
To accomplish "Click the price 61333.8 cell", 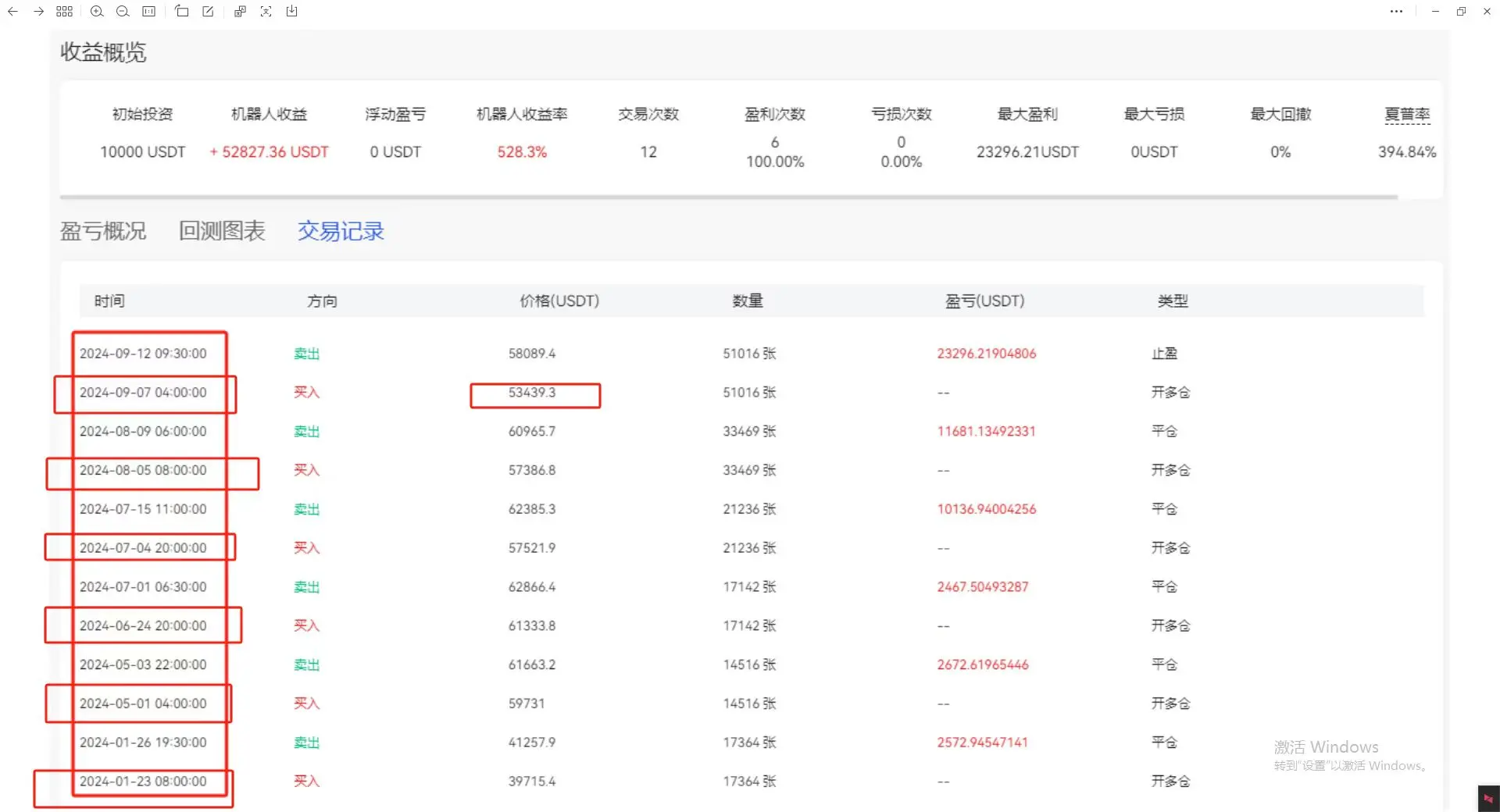I will point(532,625).
